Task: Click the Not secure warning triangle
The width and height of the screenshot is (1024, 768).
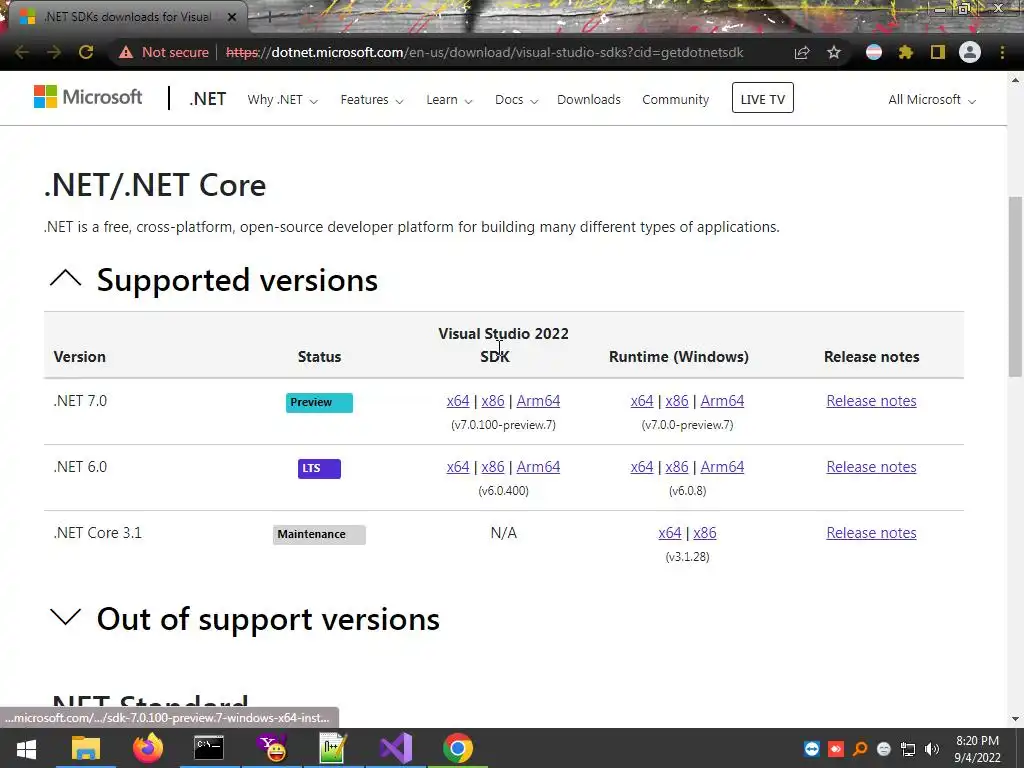Action: 126,52
